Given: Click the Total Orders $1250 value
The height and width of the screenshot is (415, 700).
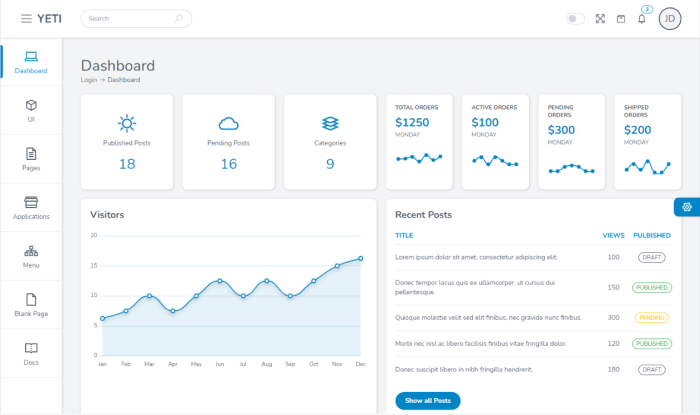Looking at the screenshot, I should [412, 122].
